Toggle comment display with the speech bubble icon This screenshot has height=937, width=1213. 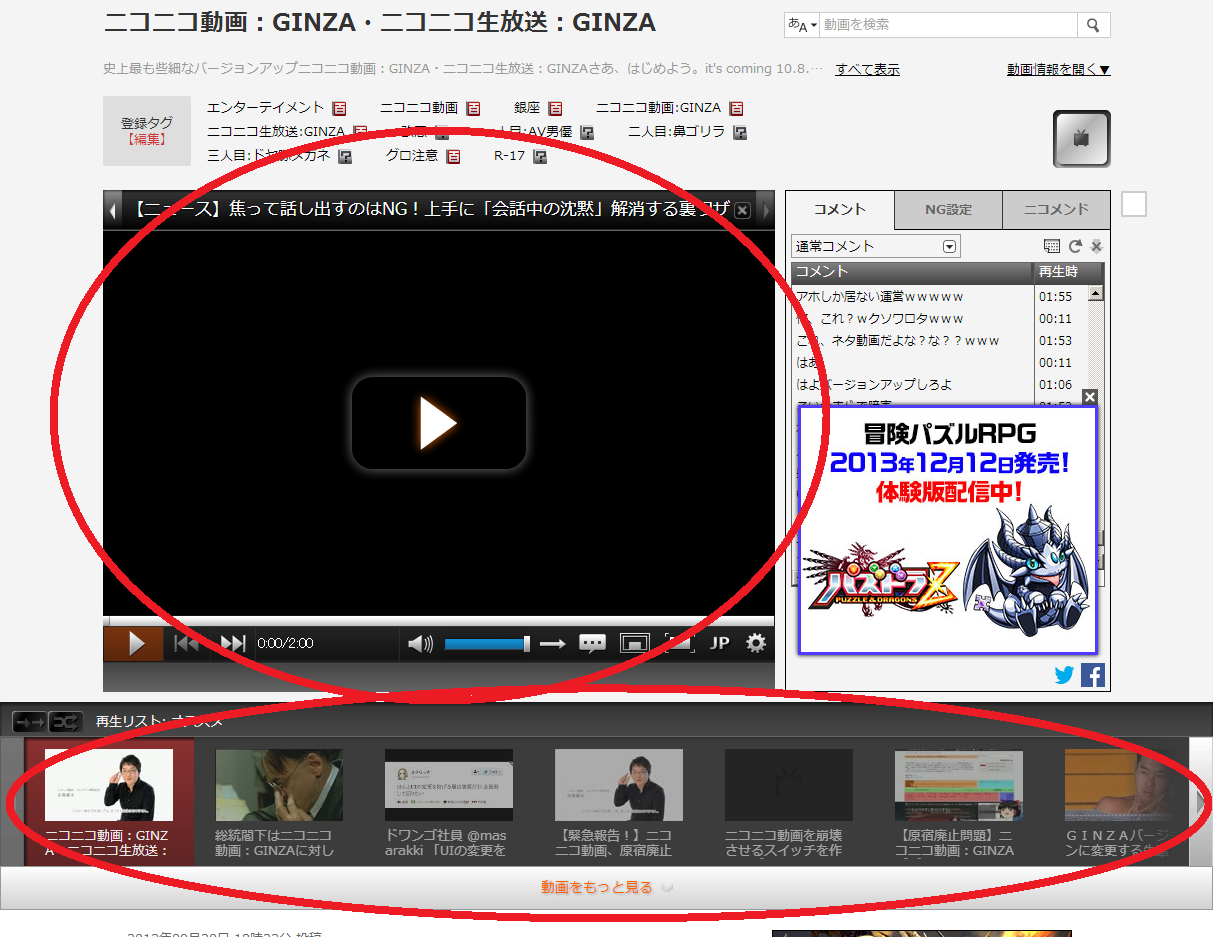593,644
